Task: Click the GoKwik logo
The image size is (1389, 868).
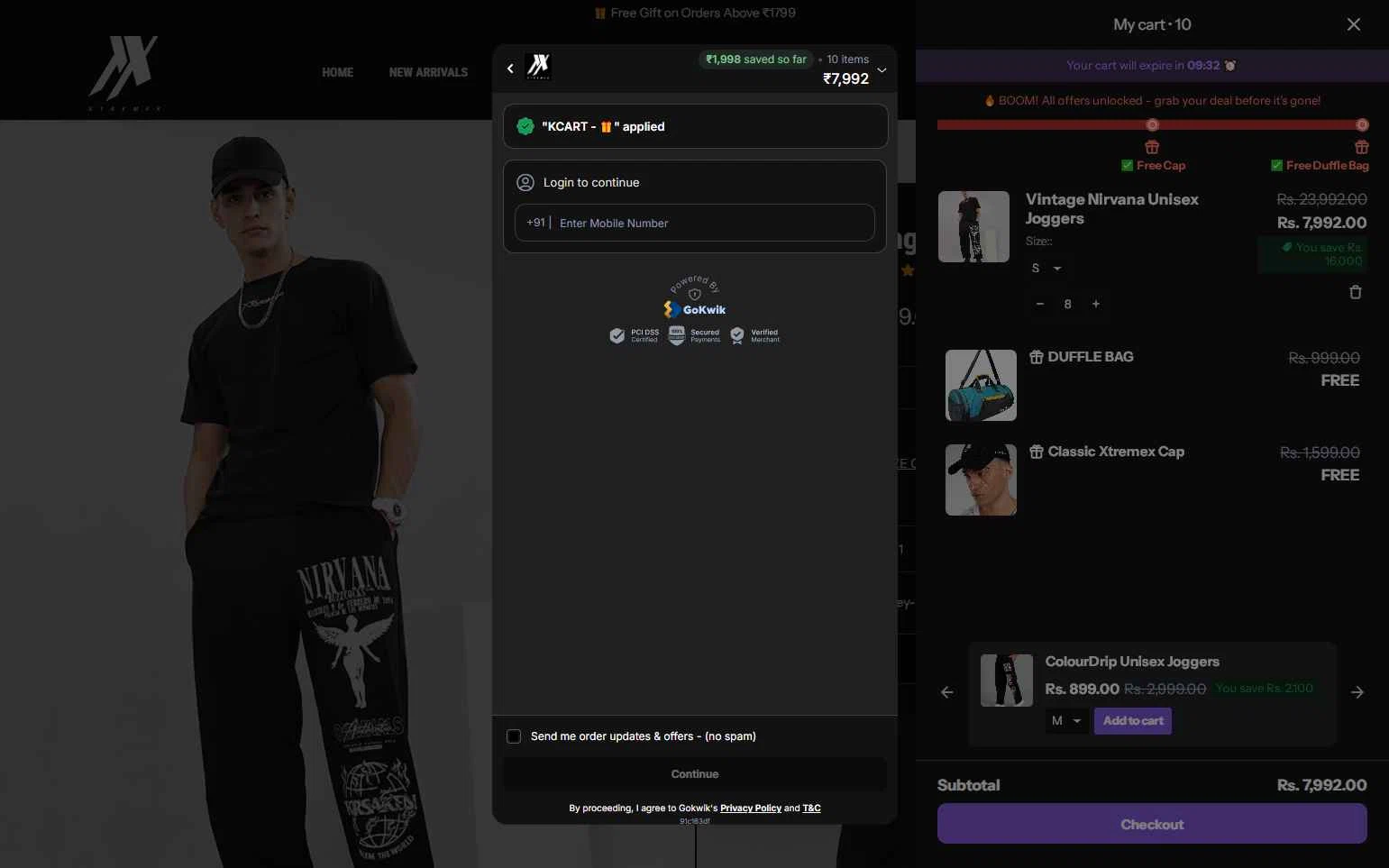Action: 695,309
